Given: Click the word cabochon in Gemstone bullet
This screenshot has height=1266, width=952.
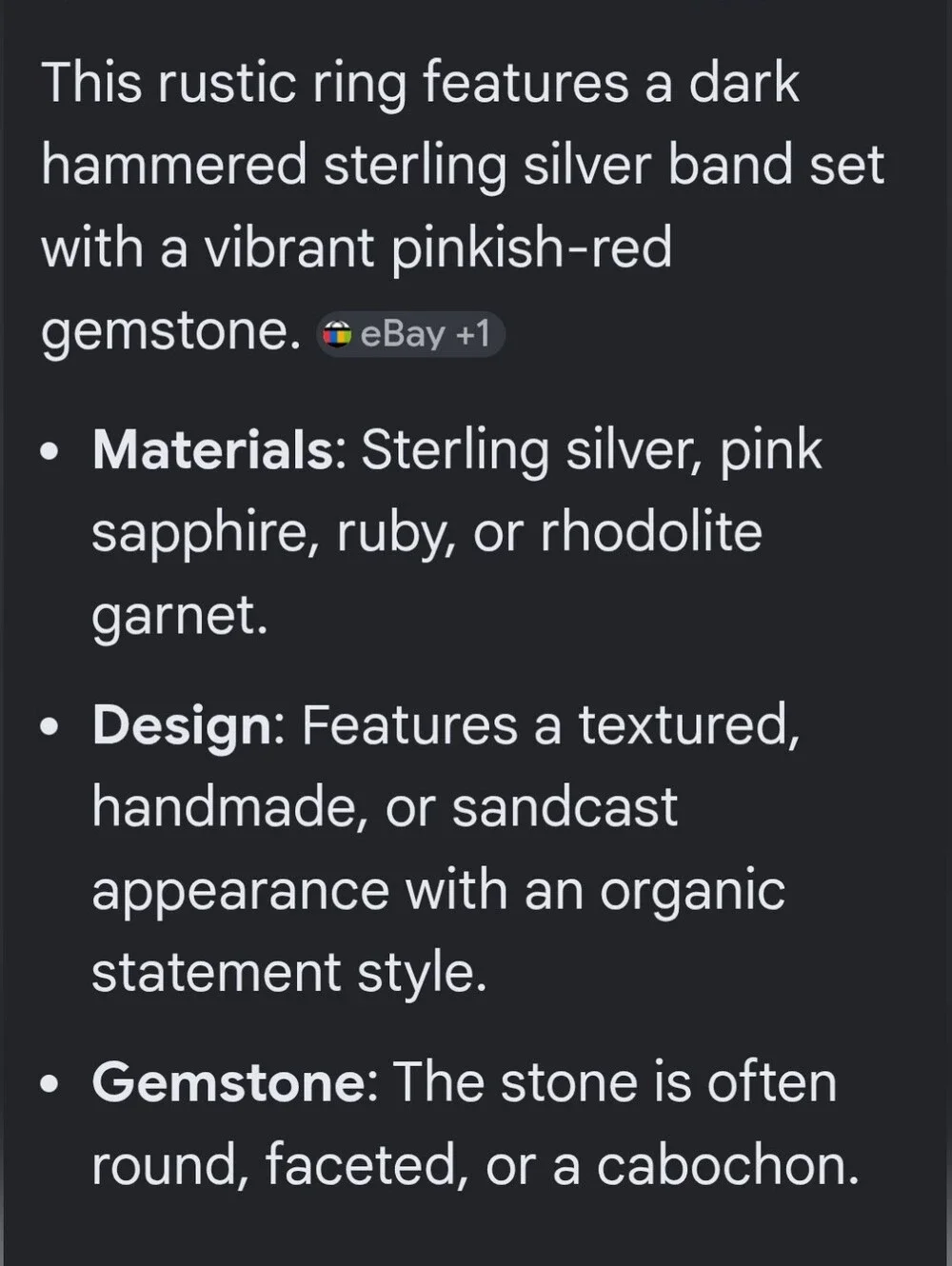Looking at the screenshot, I should [x=727, y=1165].
